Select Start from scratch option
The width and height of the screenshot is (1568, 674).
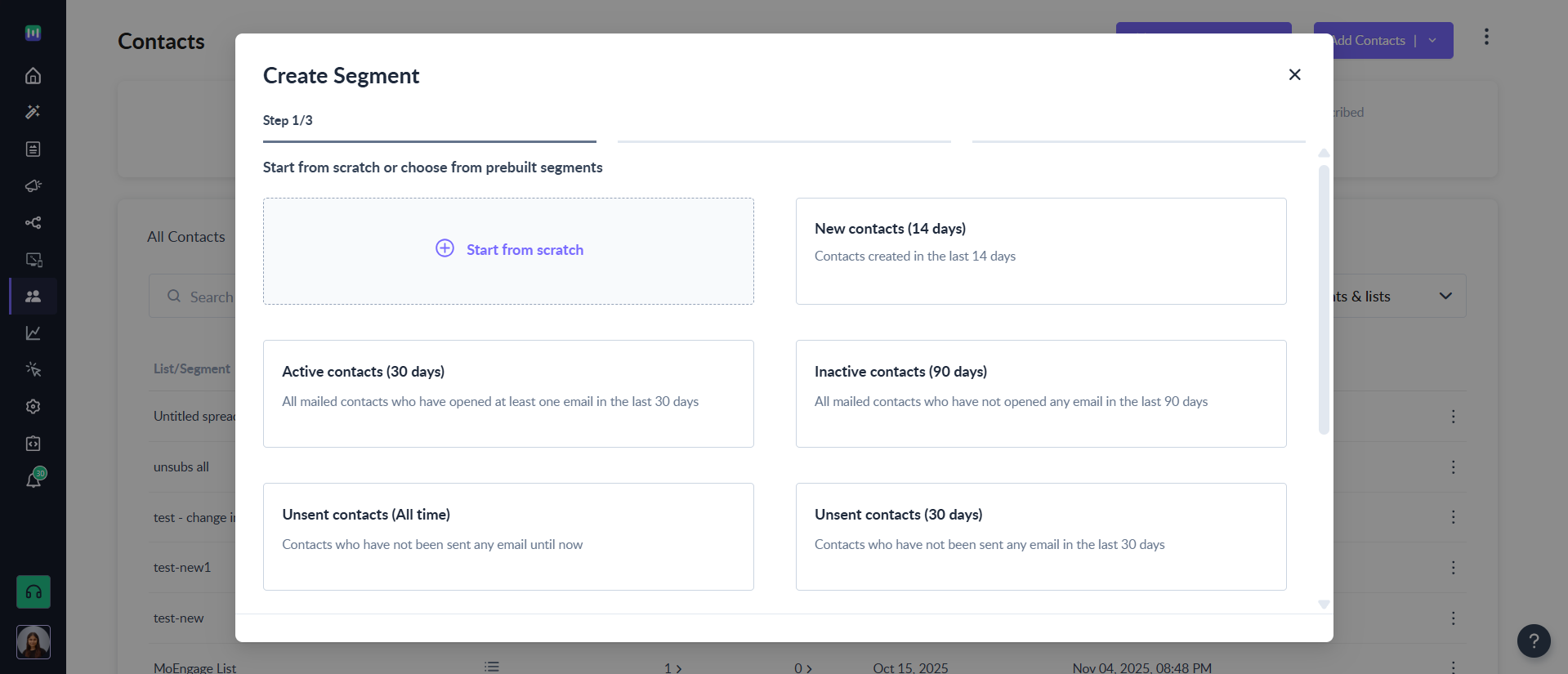(x=508, y=251)
